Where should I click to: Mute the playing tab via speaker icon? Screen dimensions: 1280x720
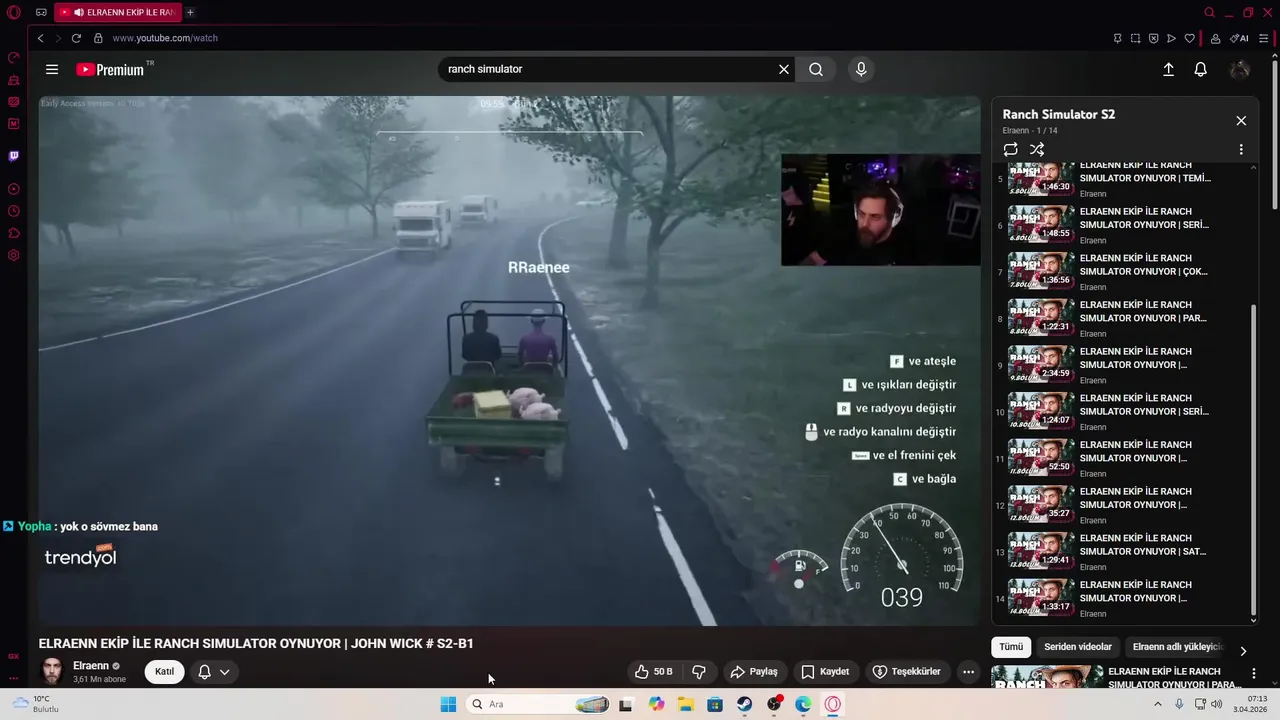[x=78, y=12]
